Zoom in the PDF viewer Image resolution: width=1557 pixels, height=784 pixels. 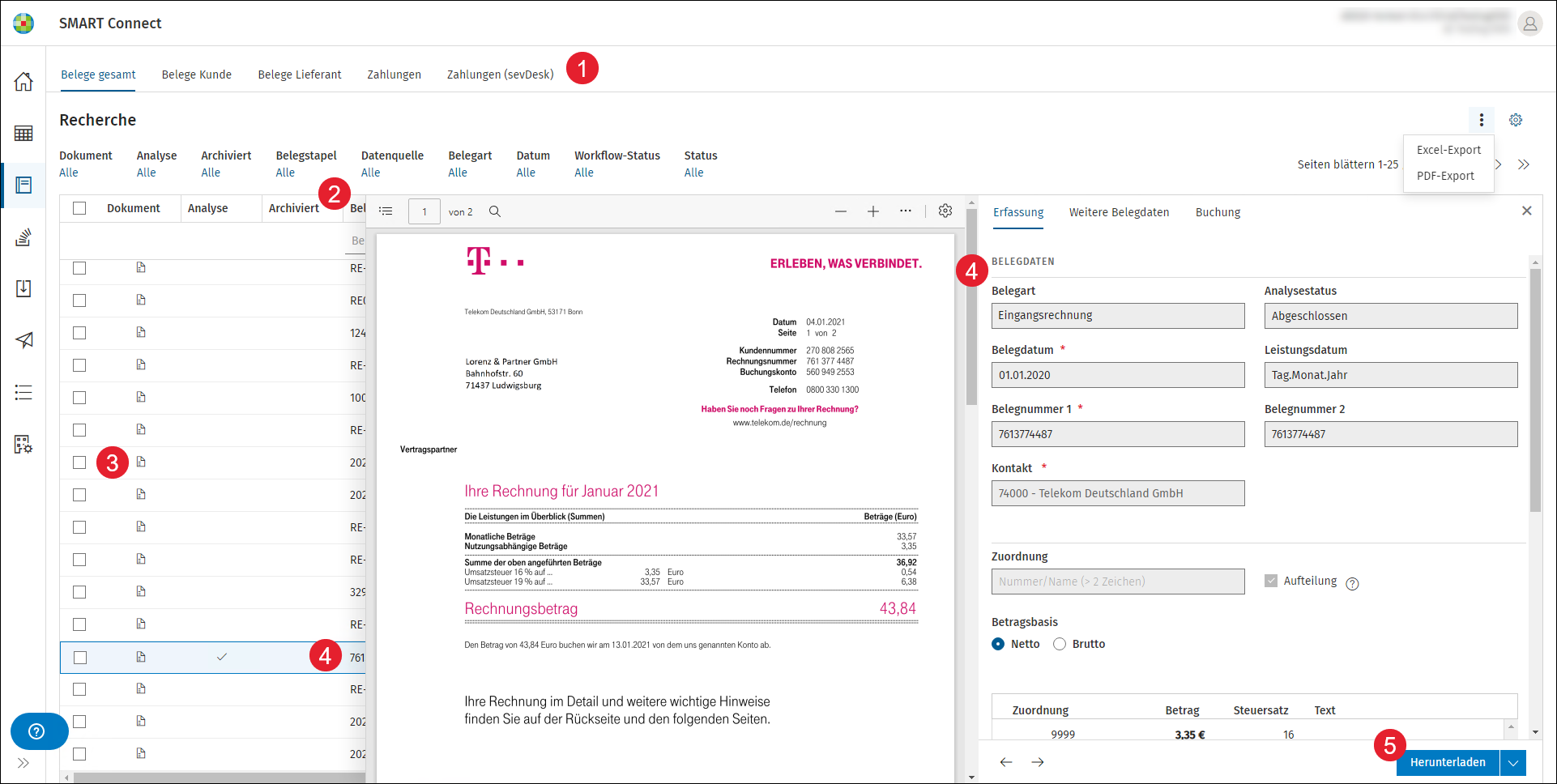873,211
